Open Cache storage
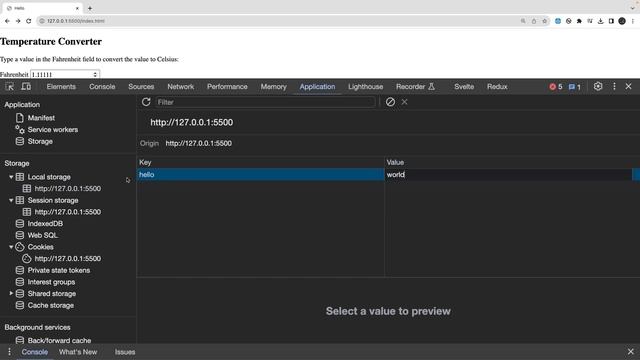The height and width of the screenshot is (360, 640). click(x=51, y=305)
